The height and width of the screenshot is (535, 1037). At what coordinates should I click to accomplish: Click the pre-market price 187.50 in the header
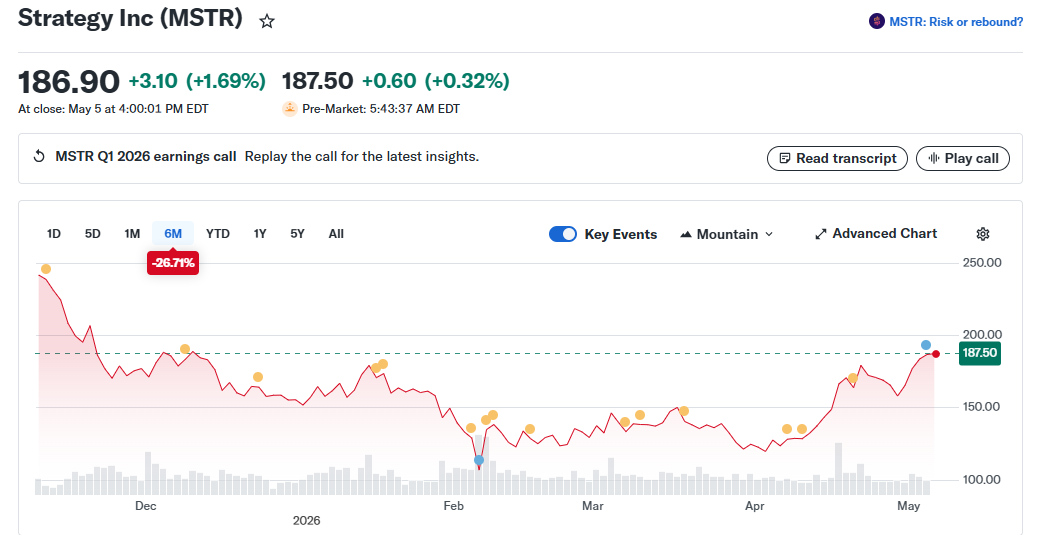pos(317,81)
